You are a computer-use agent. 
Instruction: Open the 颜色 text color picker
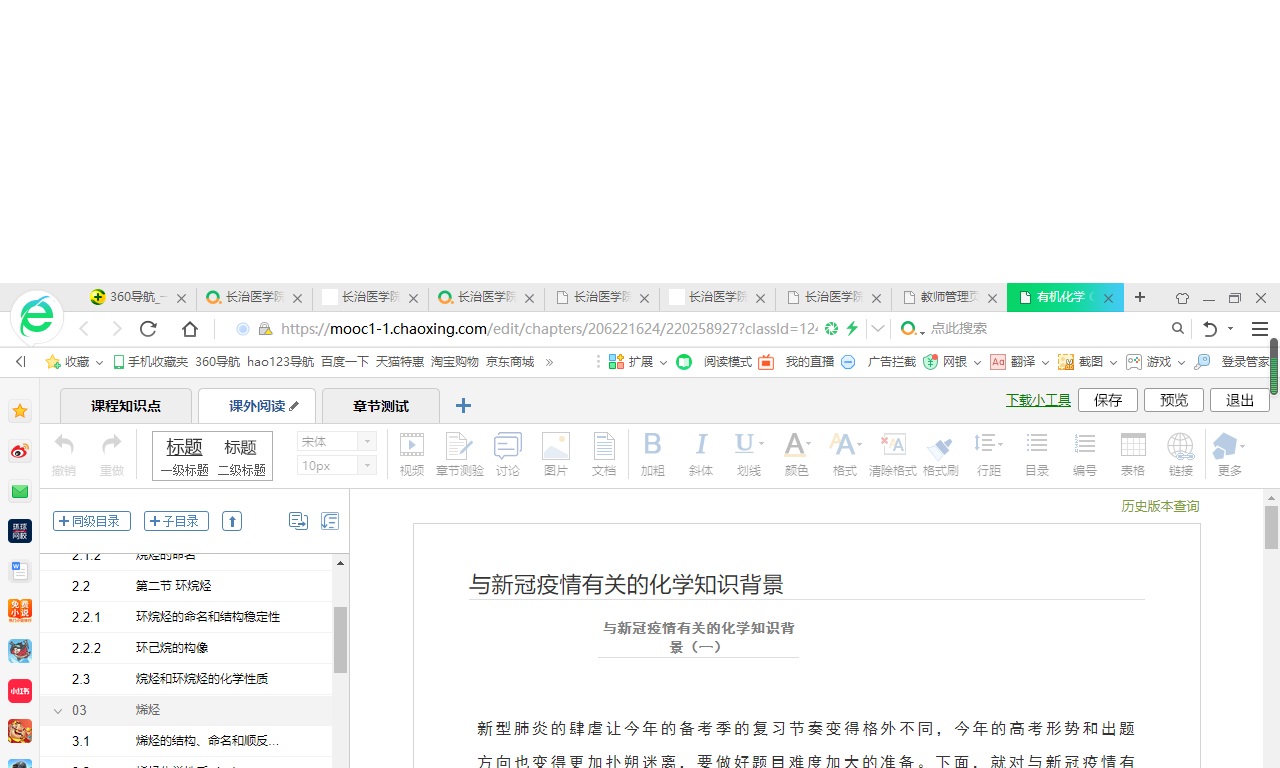tap(796, 454)
